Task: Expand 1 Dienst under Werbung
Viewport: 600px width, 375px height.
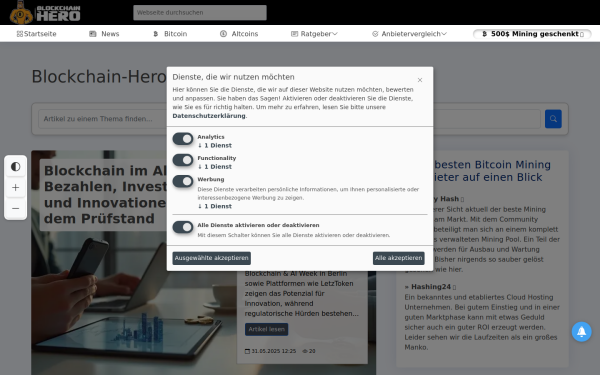Action: click(215, 206)
